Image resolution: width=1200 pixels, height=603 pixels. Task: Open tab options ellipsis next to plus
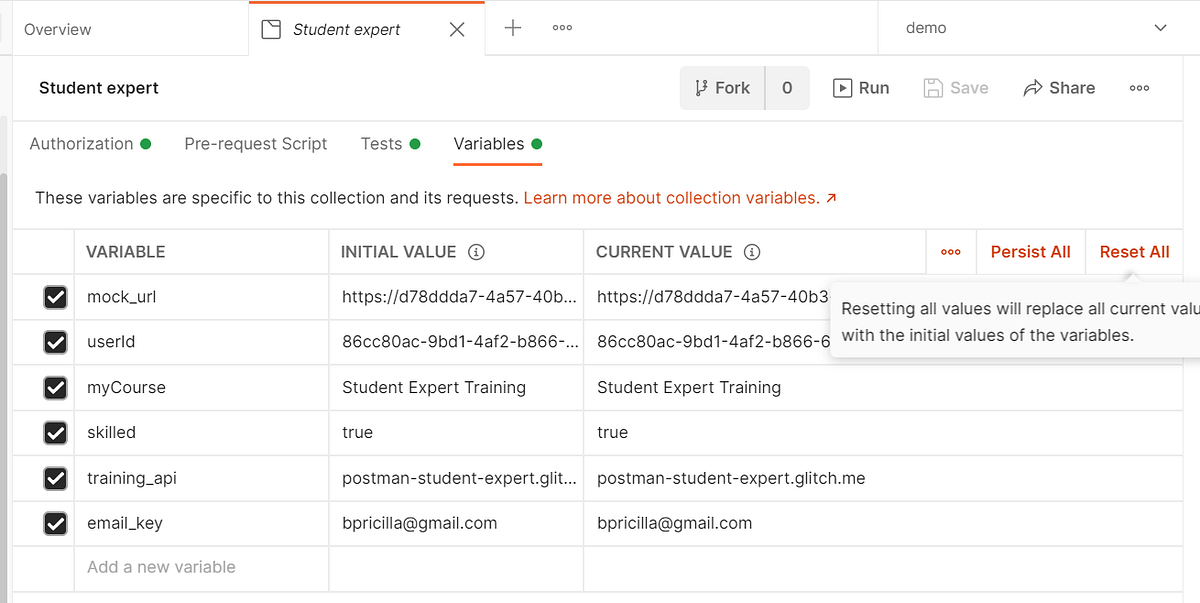(x=562, y=28)
